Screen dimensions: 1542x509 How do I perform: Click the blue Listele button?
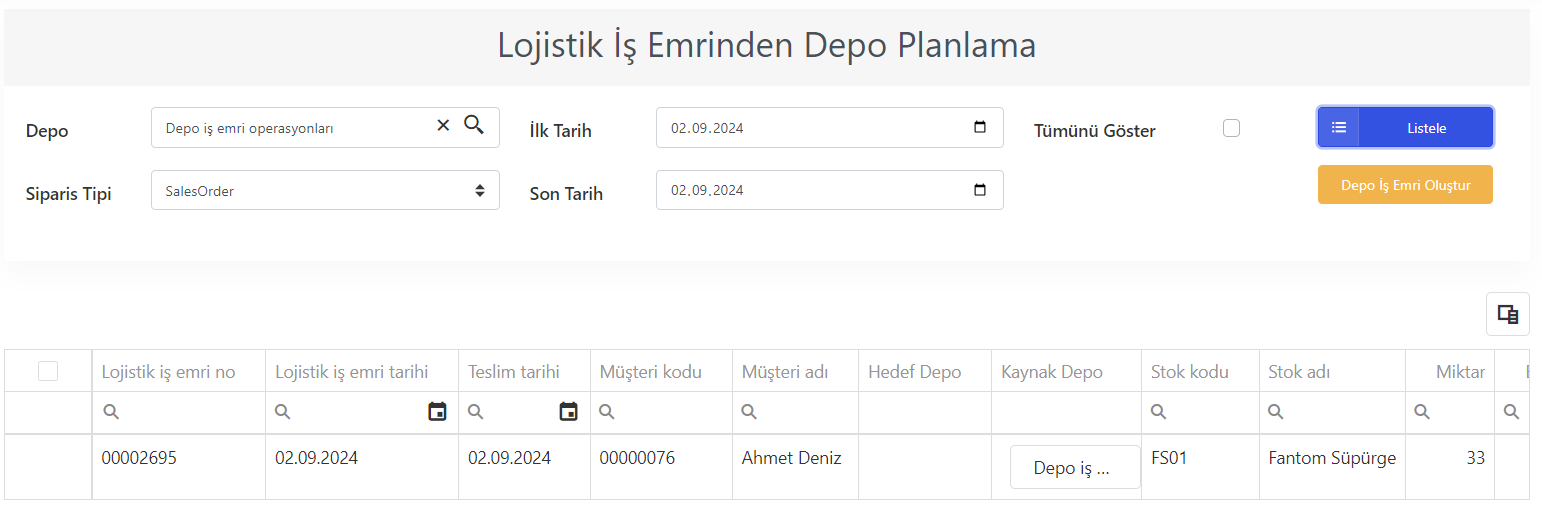1405,128
